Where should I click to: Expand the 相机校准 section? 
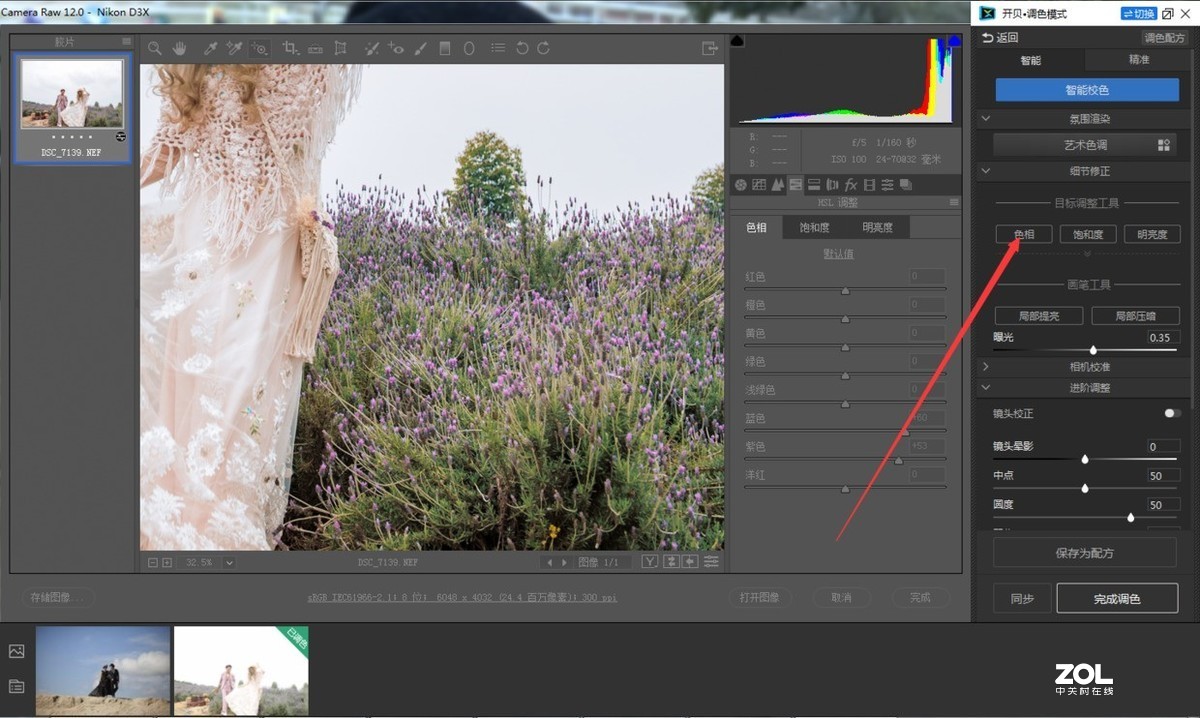pos(986,367)
